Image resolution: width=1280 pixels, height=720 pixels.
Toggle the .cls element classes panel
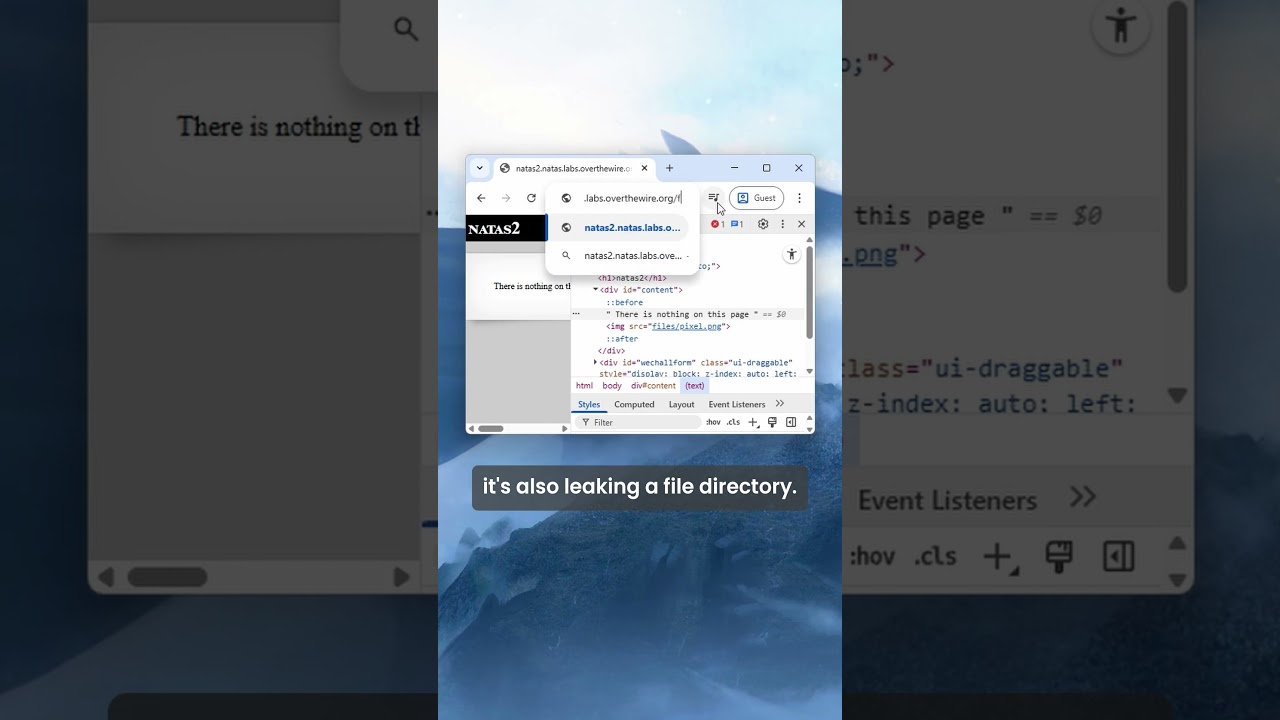(x=733, y=422)
